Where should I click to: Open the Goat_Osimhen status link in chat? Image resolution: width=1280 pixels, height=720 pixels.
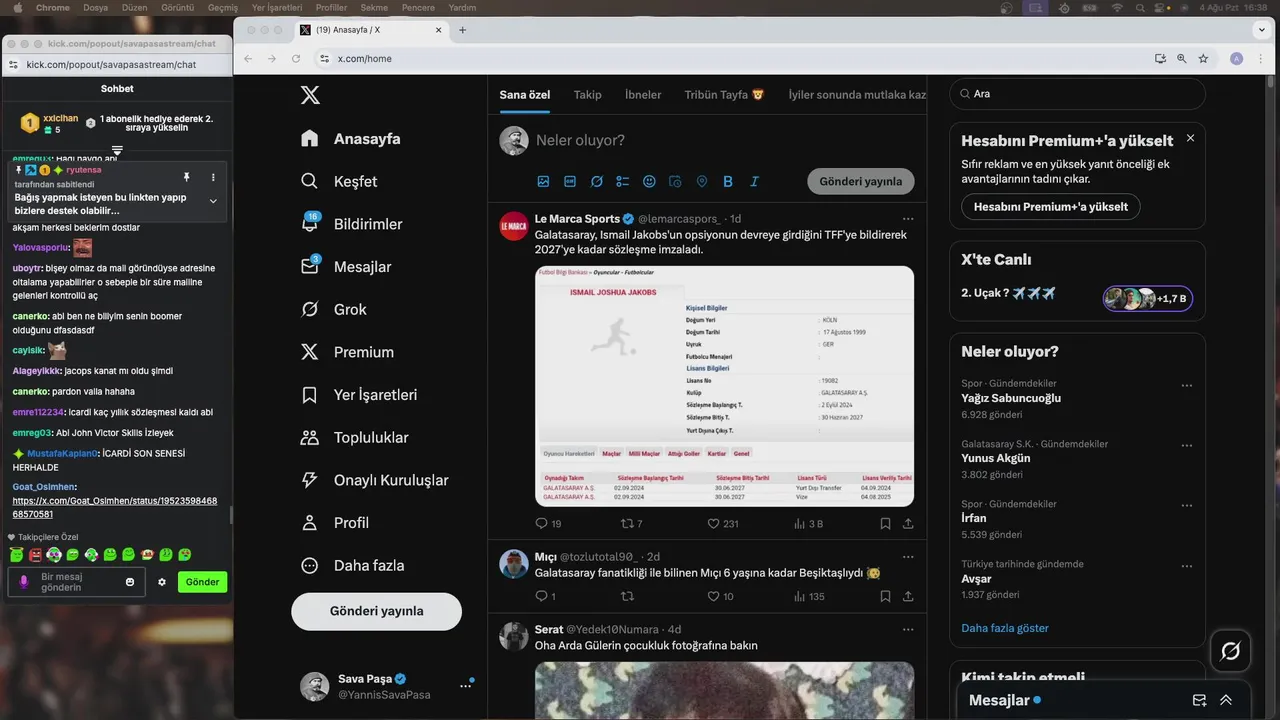pyautogui.click(x=115, y=507)
